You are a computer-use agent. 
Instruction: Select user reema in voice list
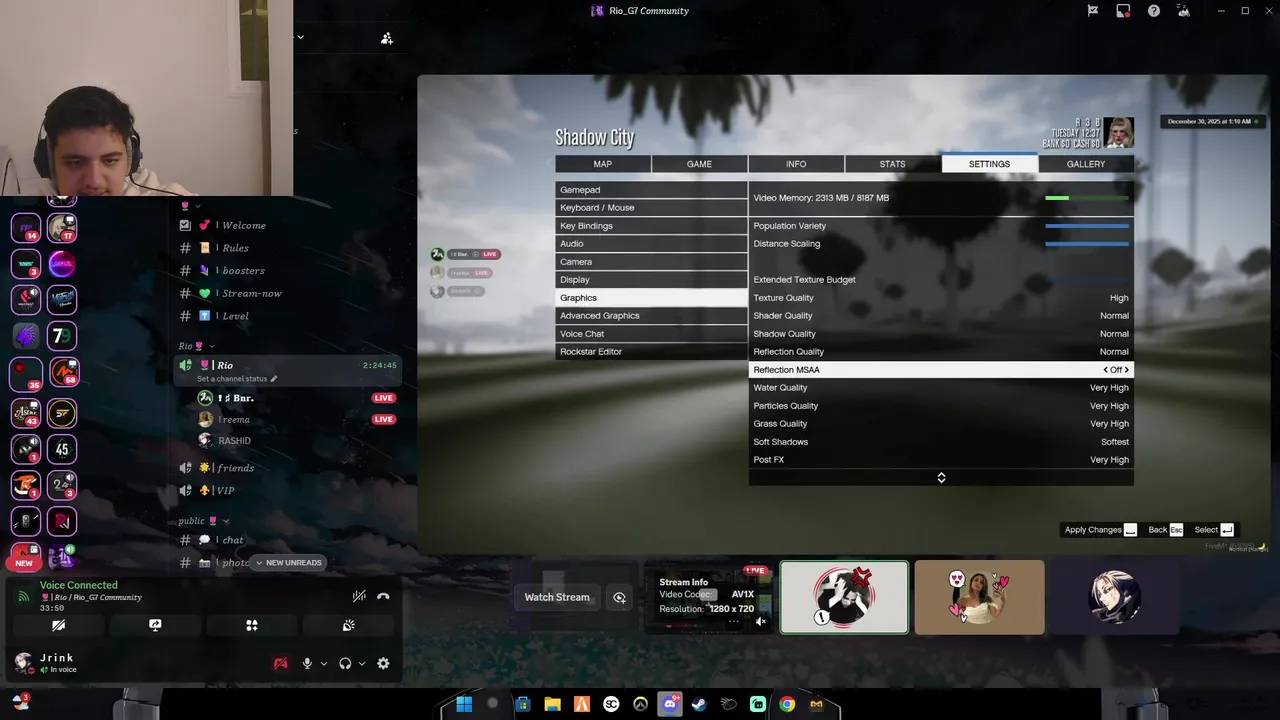(235, 419)
